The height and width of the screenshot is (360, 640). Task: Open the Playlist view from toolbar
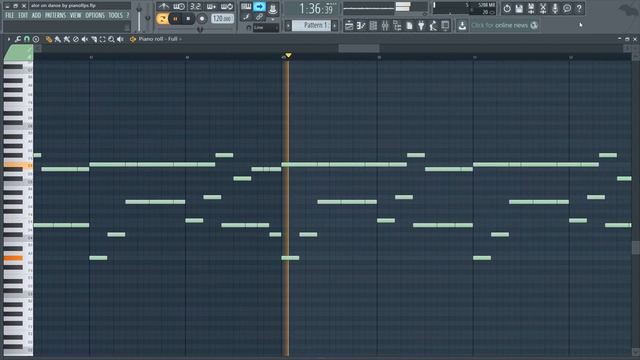(349, 26)
